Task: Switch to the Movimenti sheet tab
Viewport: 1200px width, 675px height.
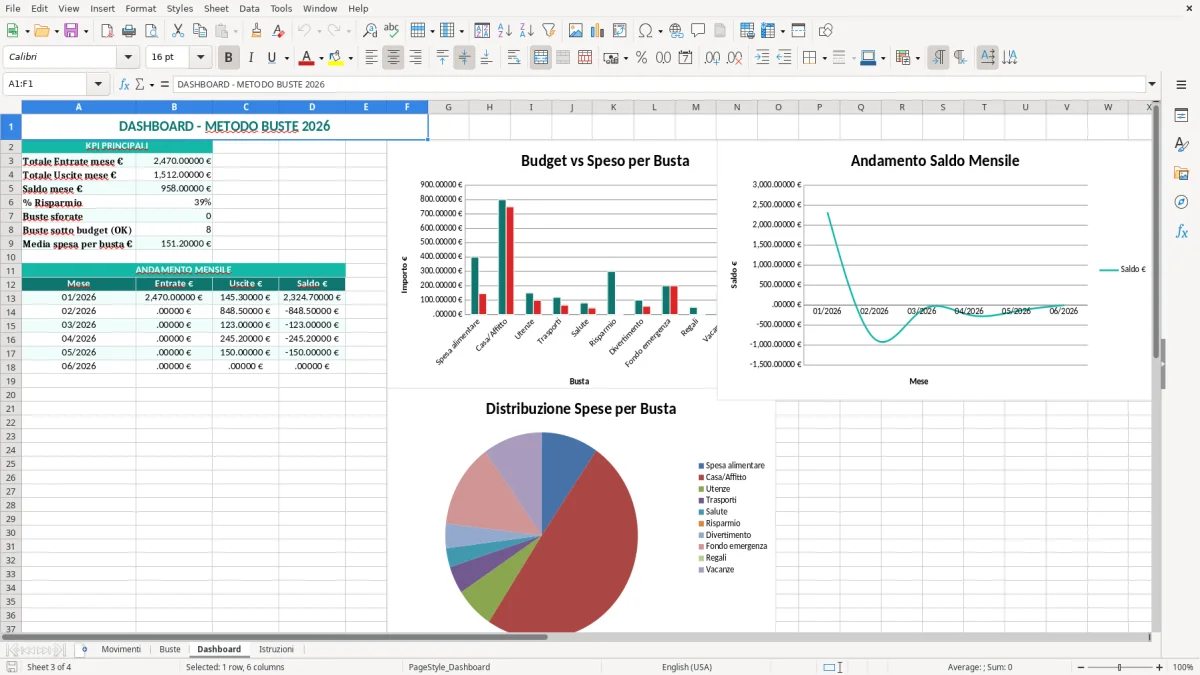Action: pyautogui.click(x=121, y=649)
